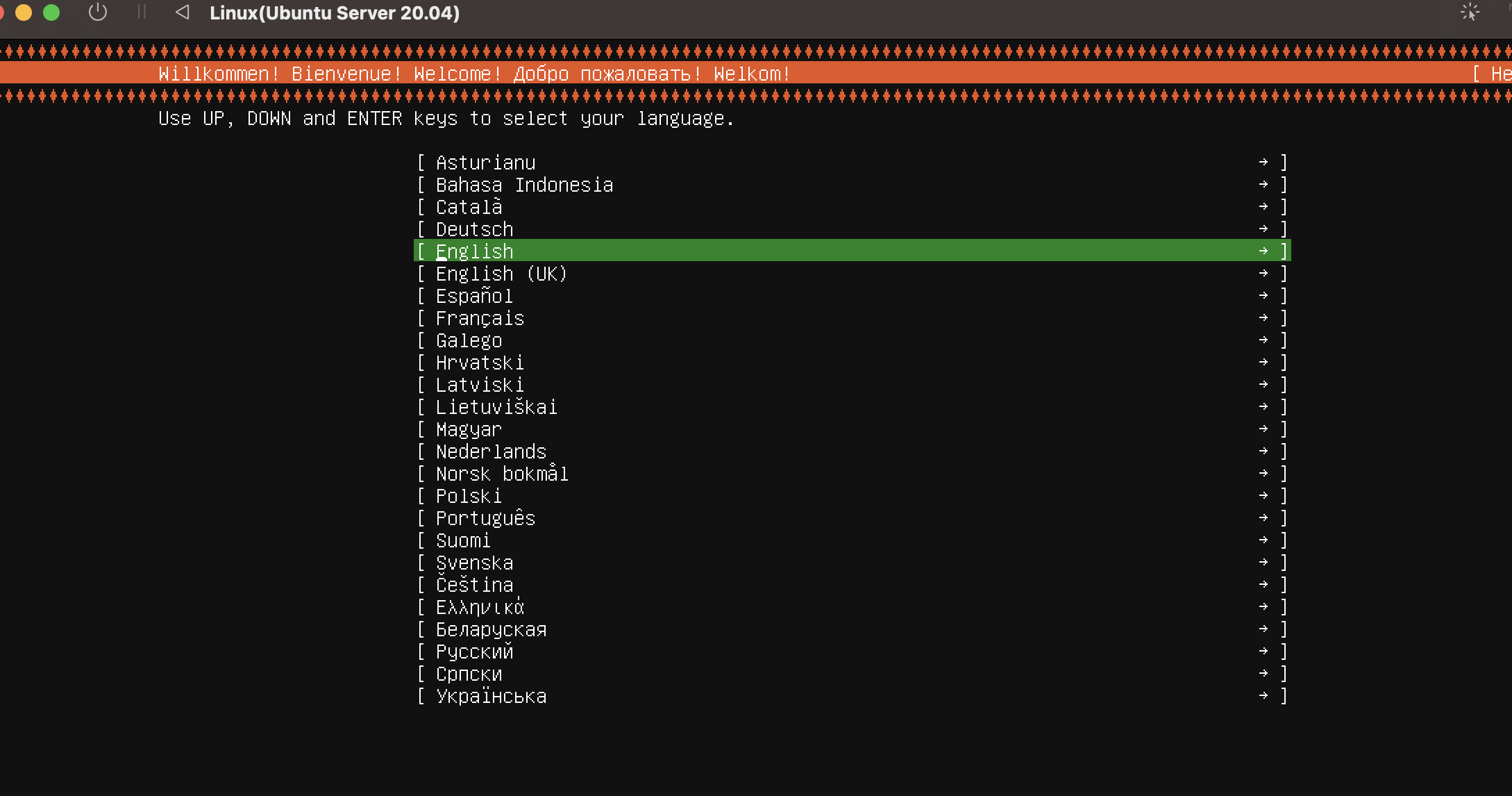Image resolution: width=1512 pixels, height=796 pixels.
Task: Click the pause icon in the title bar
Action: tap(142, 13)
